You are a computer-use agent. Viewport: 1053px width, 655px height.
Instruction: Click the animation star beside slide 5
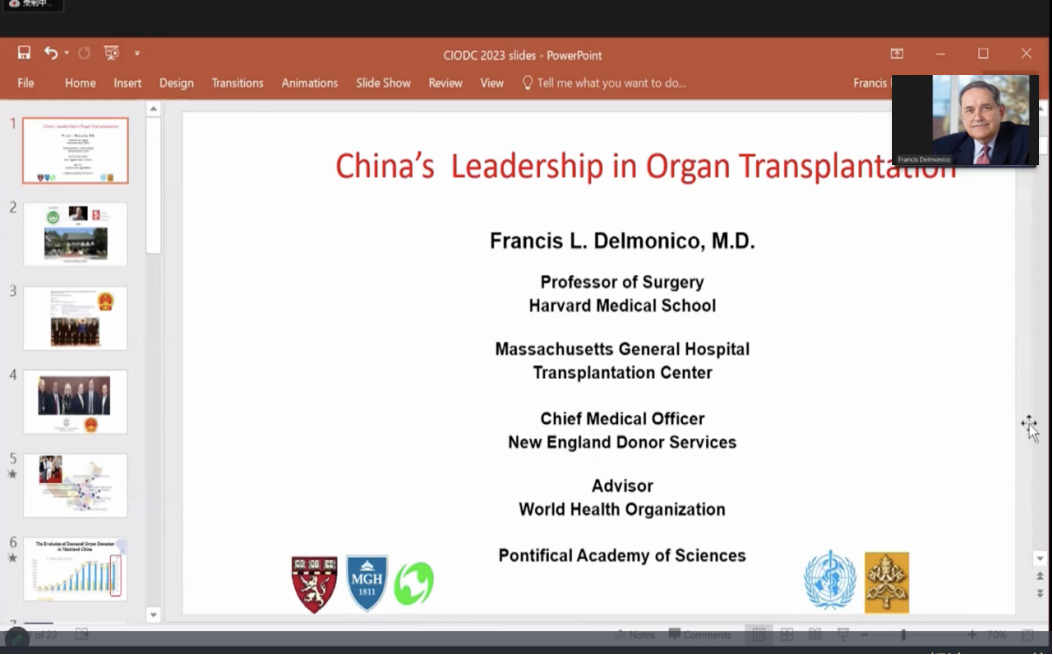tap(12, 474)
